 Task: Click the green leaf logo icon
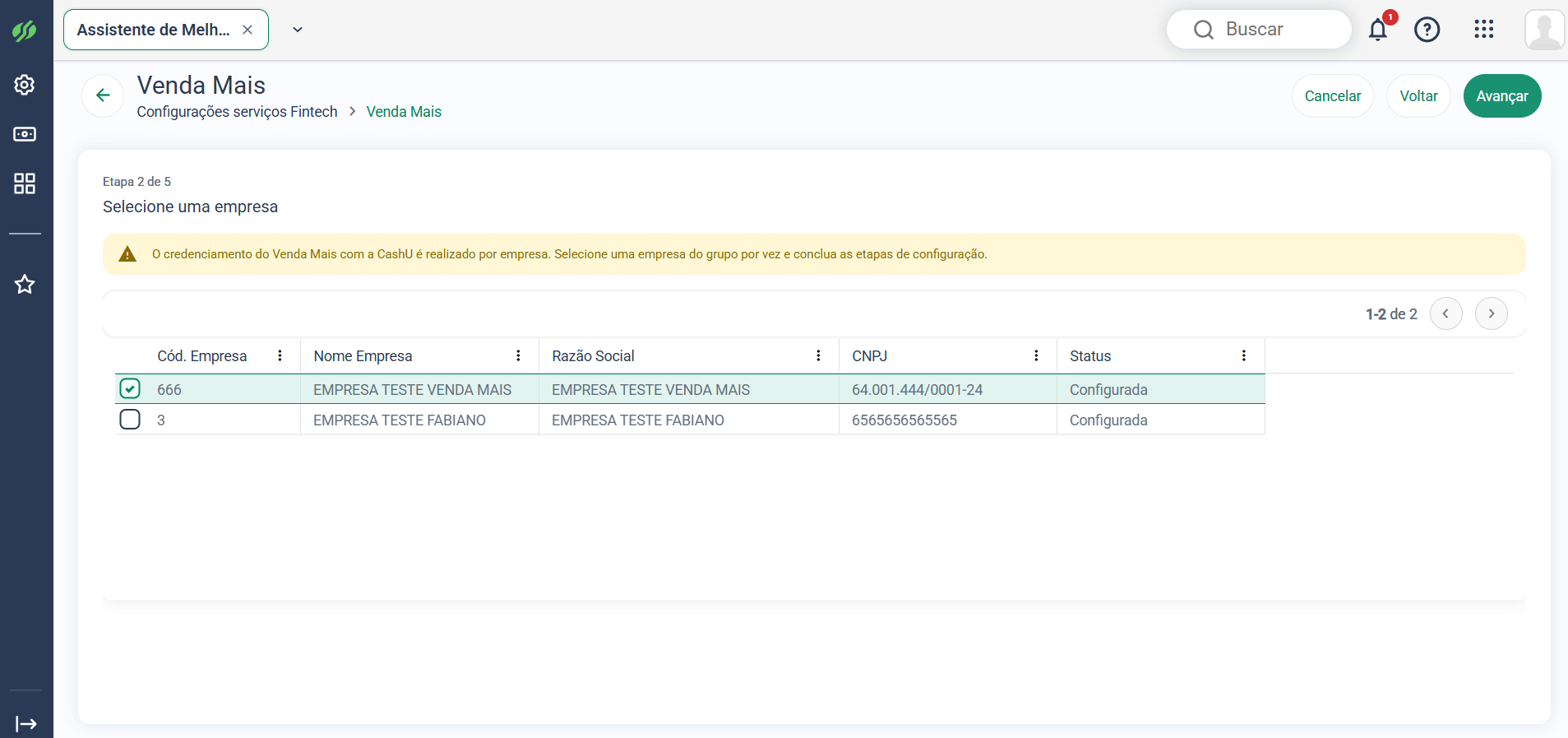point(25,31)
